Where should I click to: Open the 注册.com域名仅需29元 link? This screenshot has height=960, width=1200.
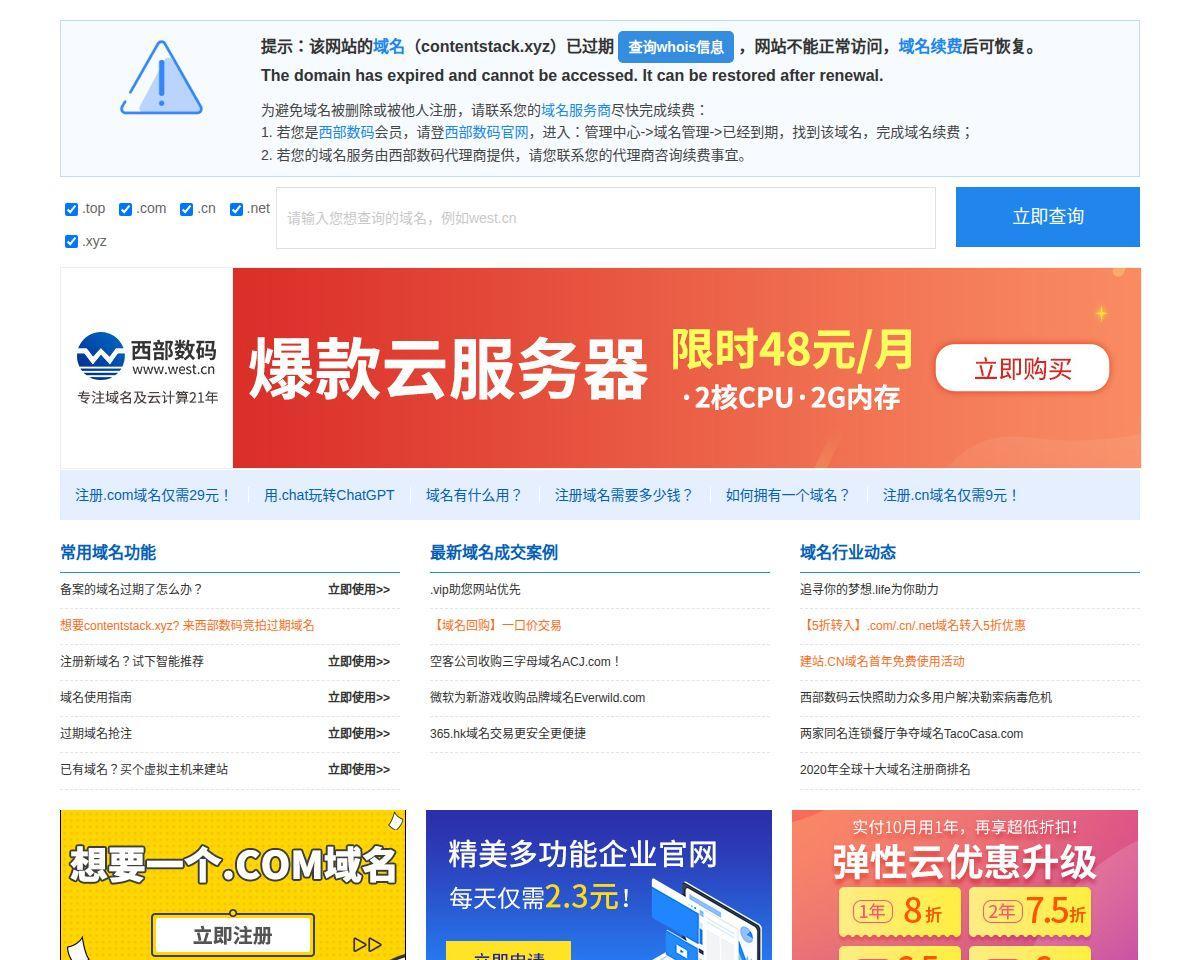pyautogui.click(x=153, y=495)
